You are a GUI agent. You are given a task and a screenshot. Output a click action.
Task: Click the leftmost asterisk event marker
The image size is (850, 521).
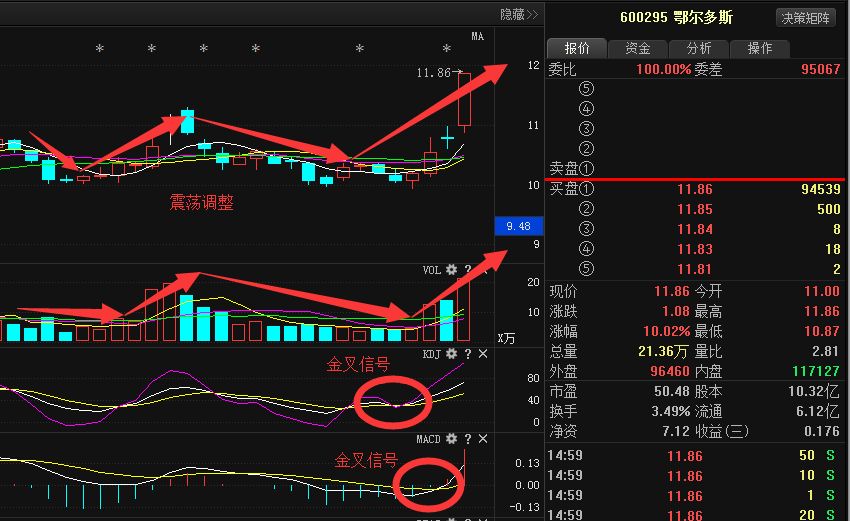point(100,49)
